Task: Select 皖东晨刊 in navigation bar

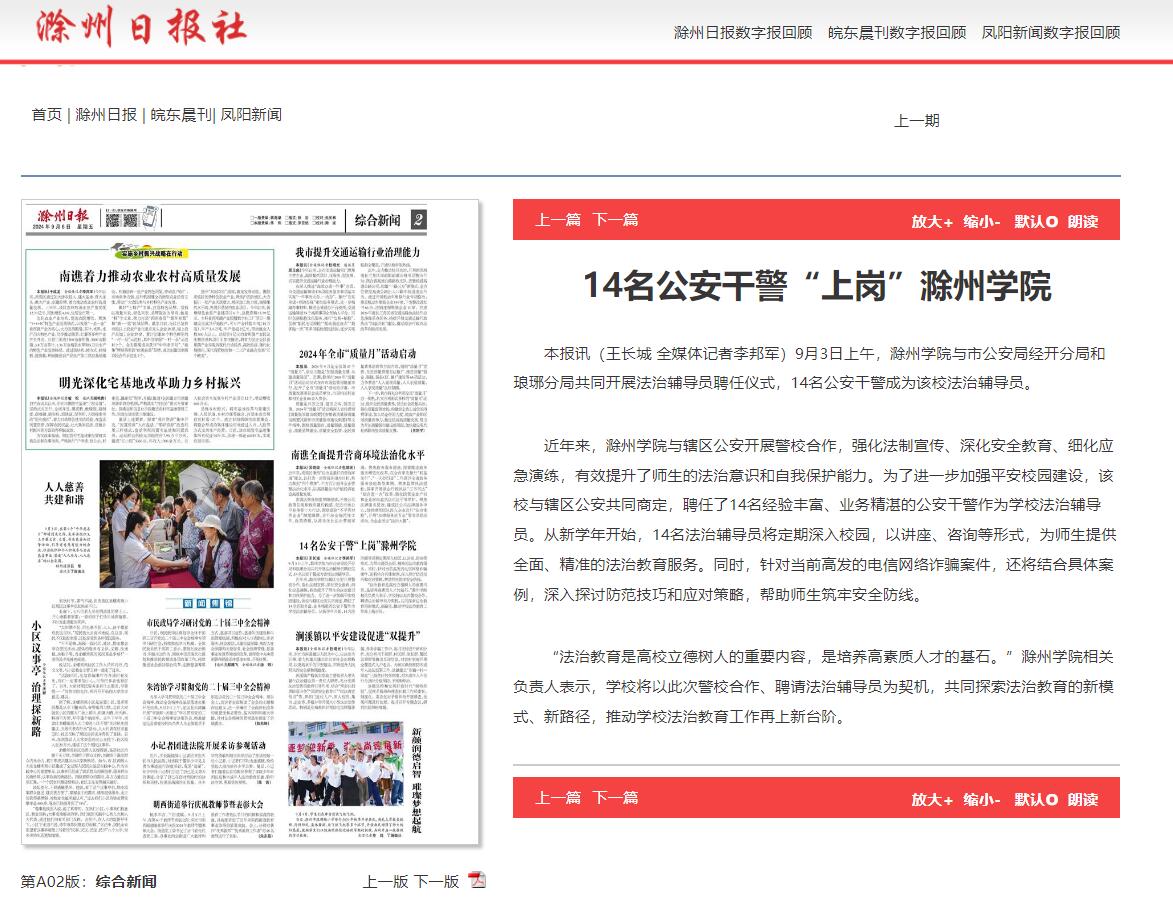Action: (x=182, y=114)
